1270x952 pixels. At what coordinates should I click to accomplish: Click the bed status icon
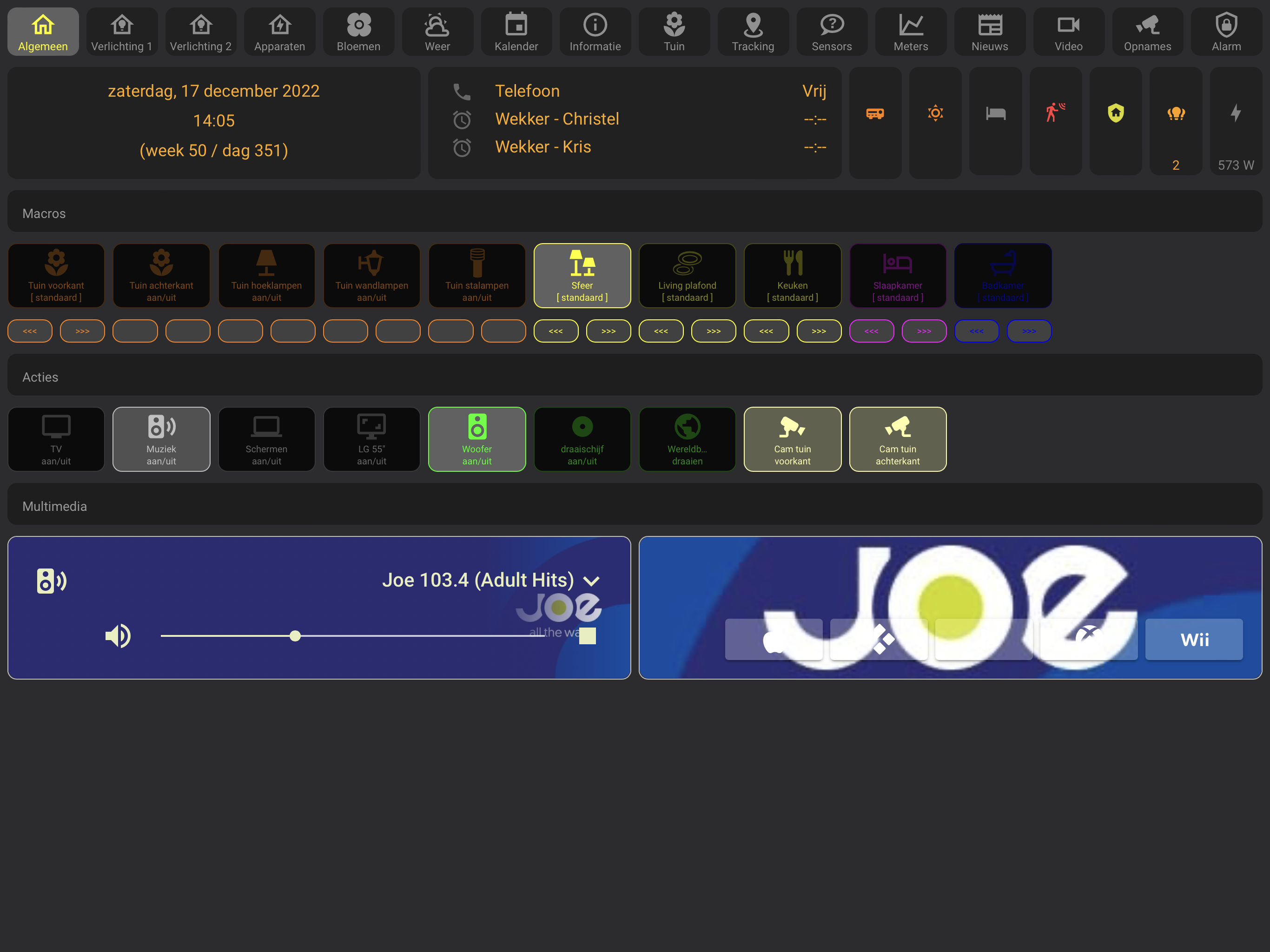click(996, 113)
